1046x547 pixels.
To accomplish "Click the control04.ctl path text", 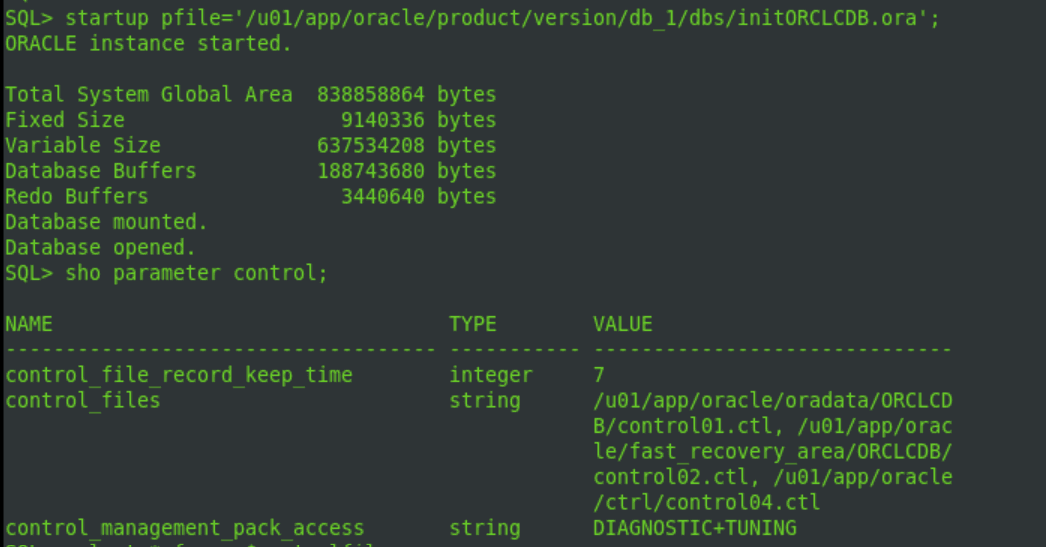I will (742, 503).
